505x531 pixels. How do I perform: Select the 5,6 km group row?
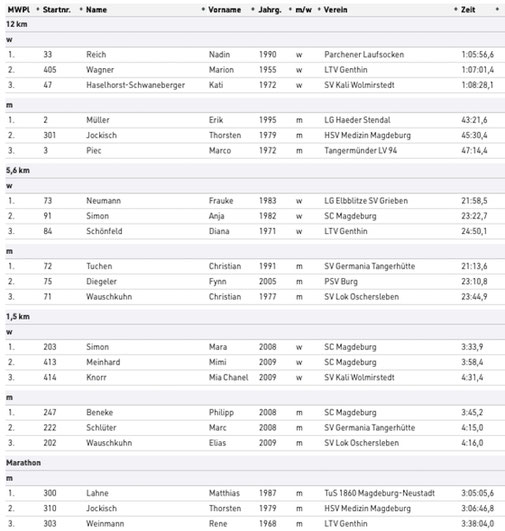(255, 171)
